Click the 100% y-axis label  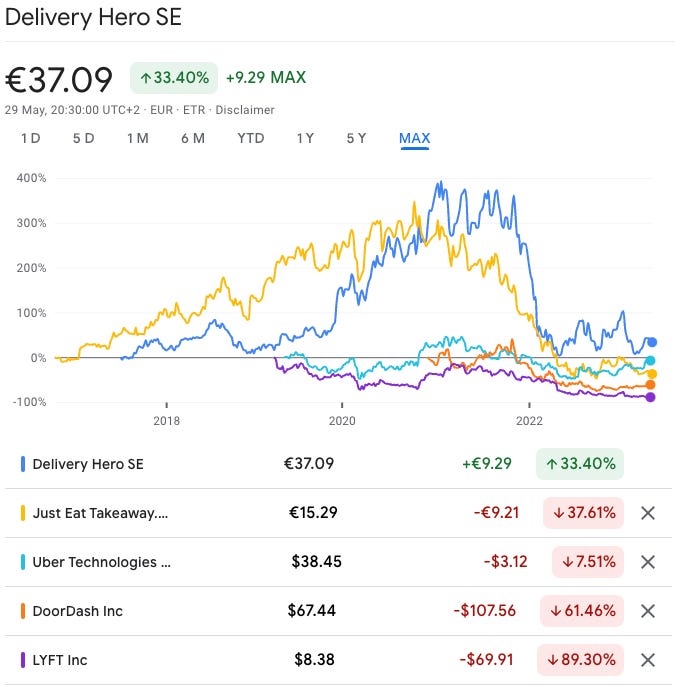point(31,313)
